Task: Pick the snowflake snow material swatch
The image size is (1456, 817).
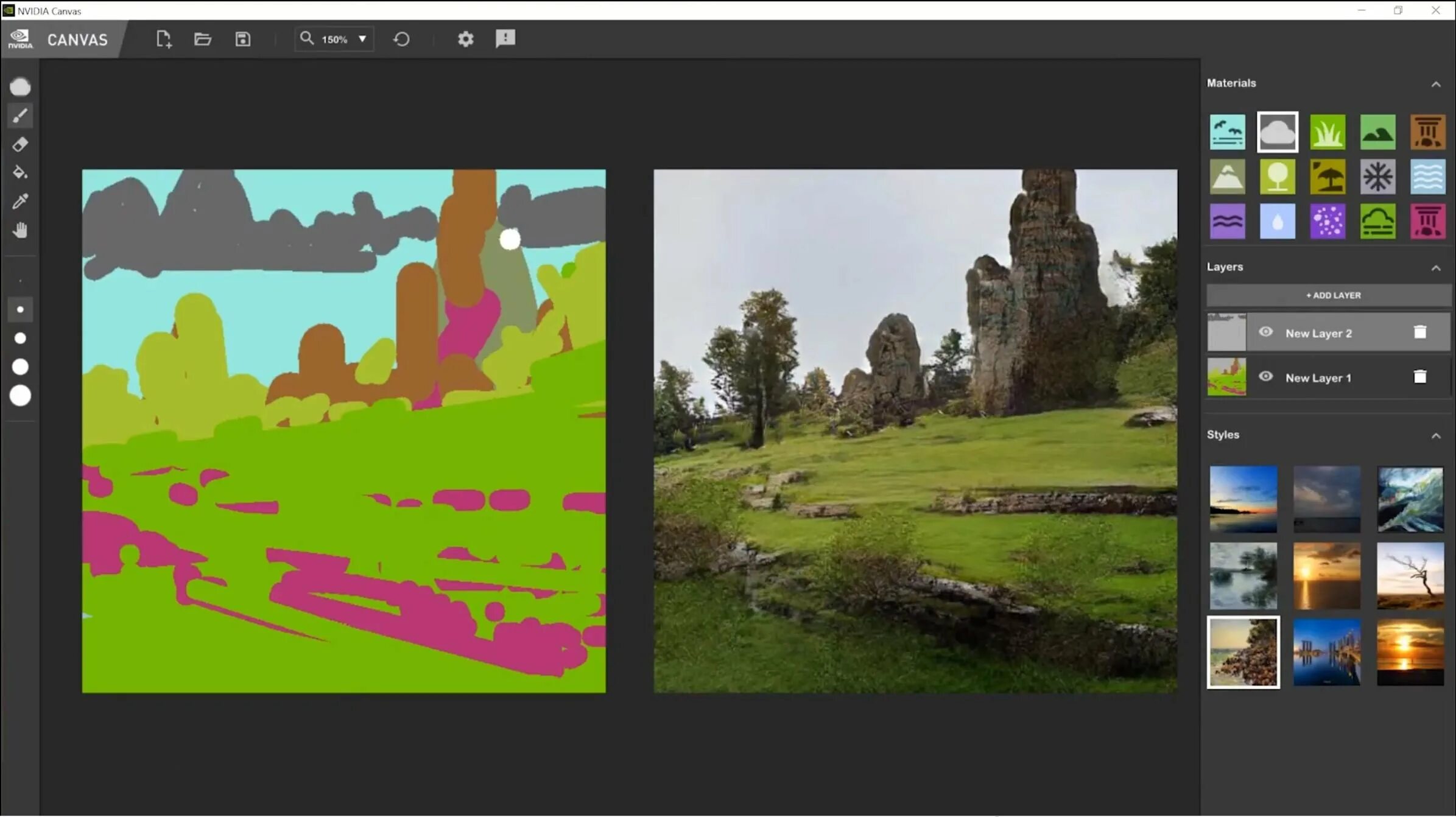Action: click(1377, 177)
